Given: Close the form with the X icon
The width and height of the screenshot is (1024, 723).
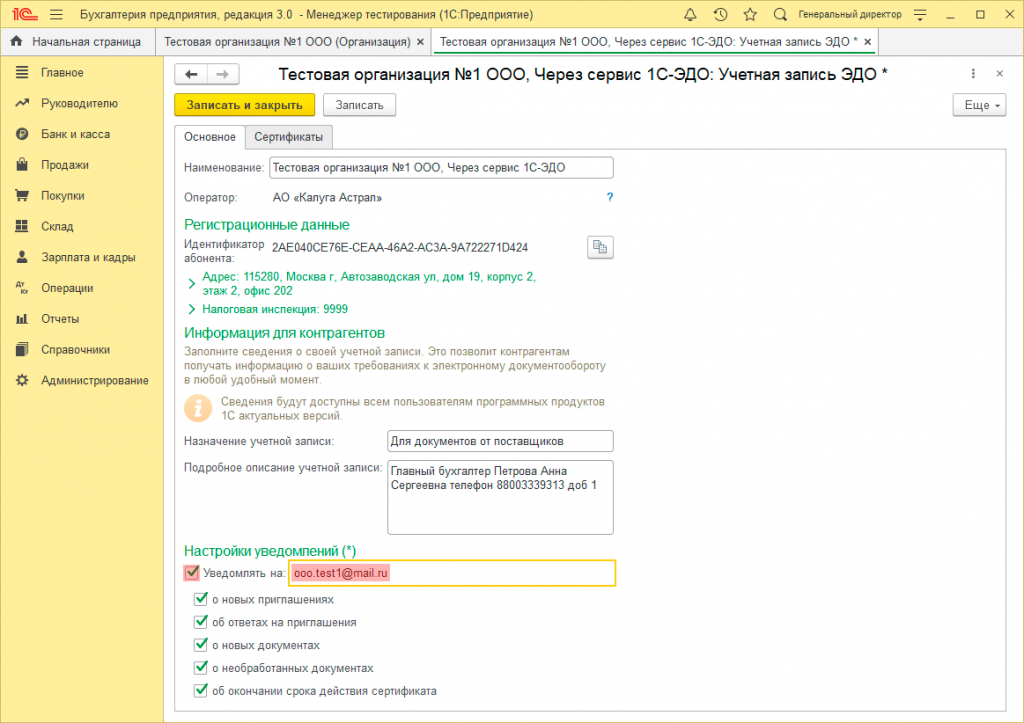Looking at the screenshot, I should coord(999,74).
